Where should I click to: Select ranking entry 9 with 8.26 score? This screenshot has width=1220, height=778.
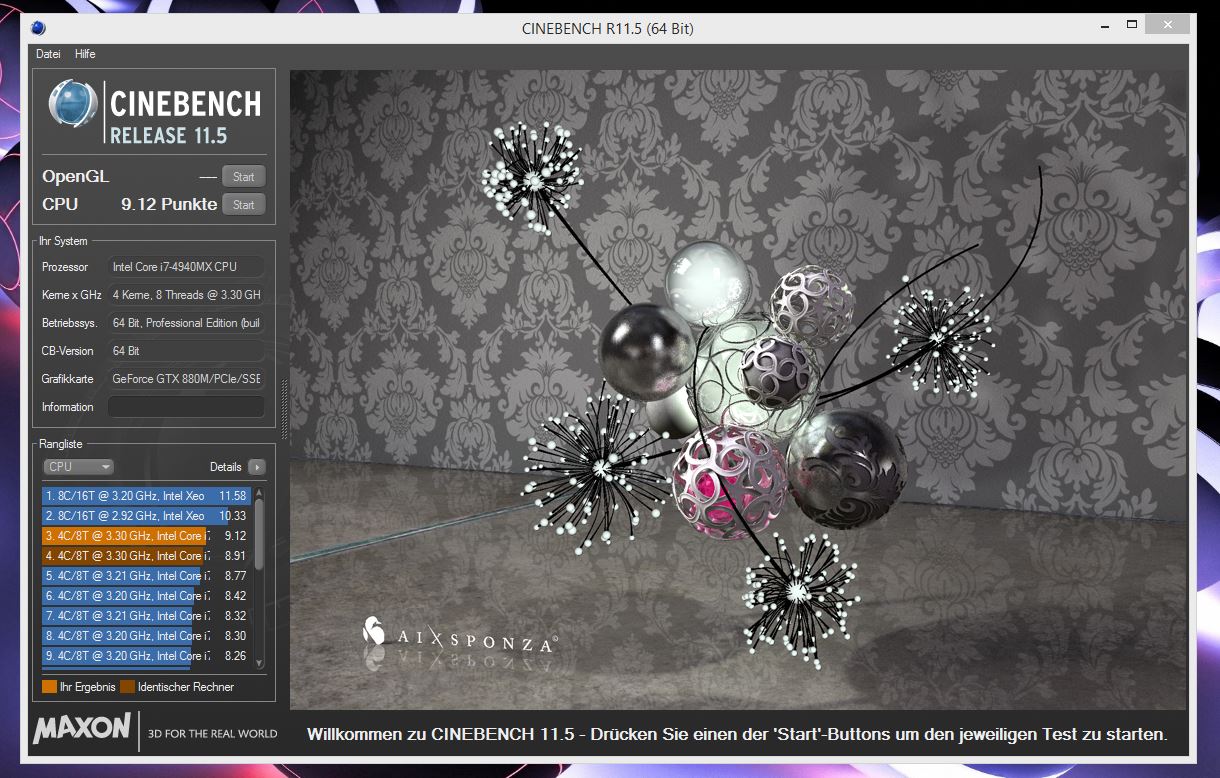(x=145, y=656)
